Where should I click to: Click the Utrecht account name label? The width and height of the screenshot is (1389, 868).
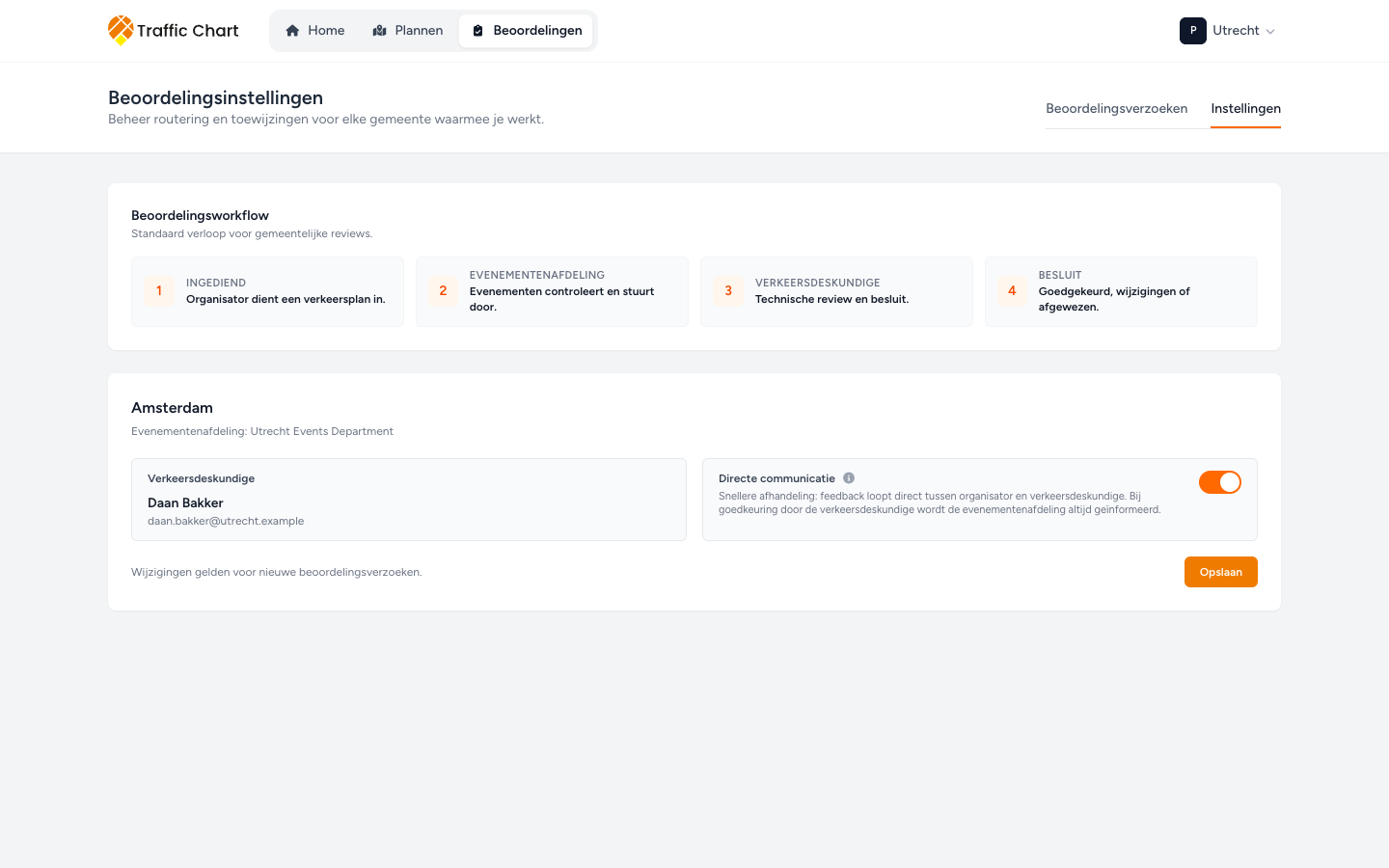[1236, 31]
